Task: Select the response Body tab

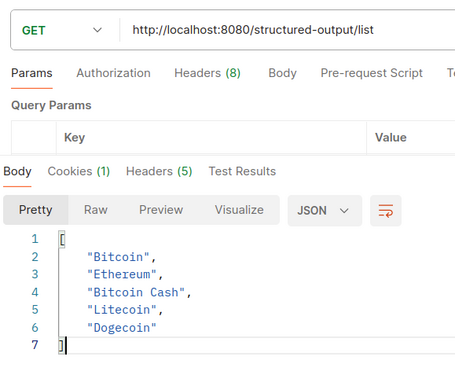Action: pyautogui.click(x=17, y=171)
